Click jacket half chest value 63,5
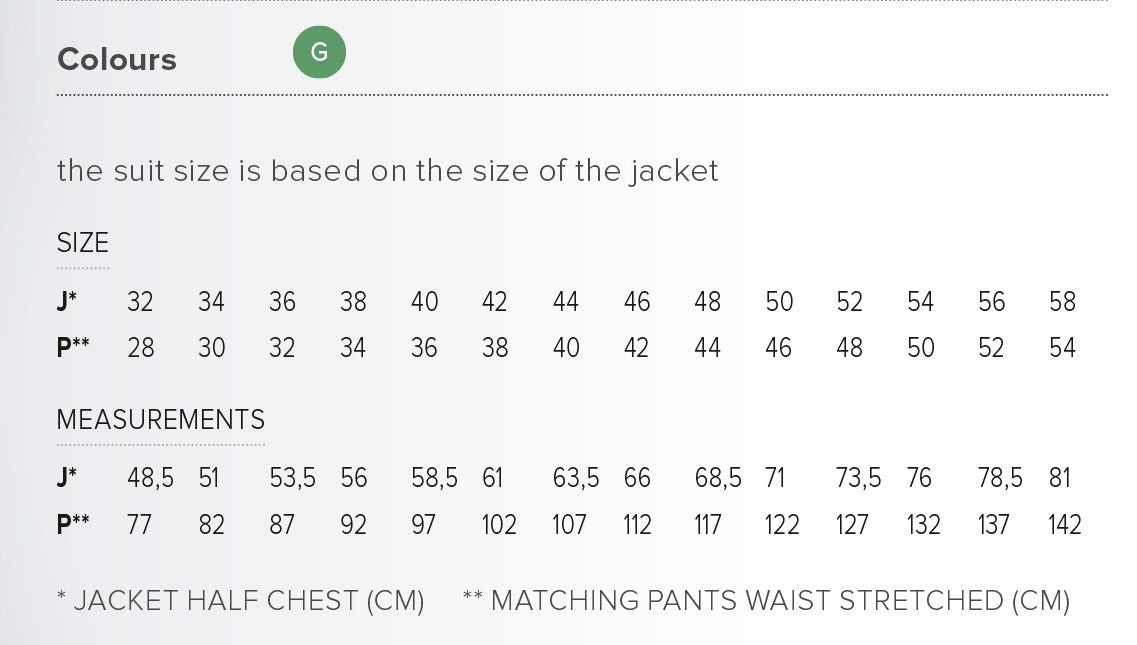 click(575, 479)
